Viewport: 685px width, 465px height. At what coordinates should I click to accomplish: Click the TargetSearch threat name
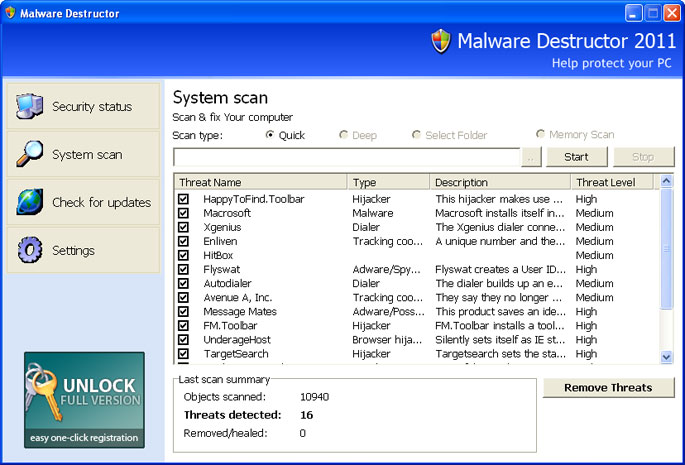click(236, 354)
